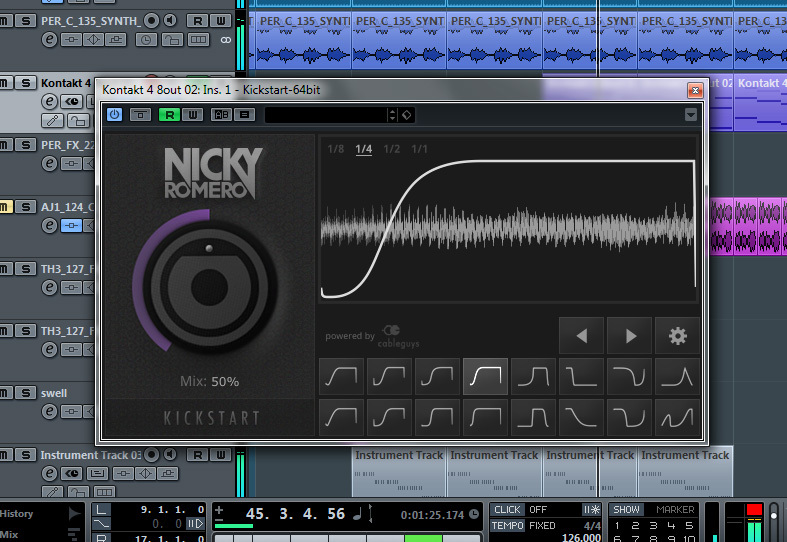This screenshot has height=542, width=787.
Task: Toggle the TEMPO track button
Action: pyautogui.click(x=507, y=526)
